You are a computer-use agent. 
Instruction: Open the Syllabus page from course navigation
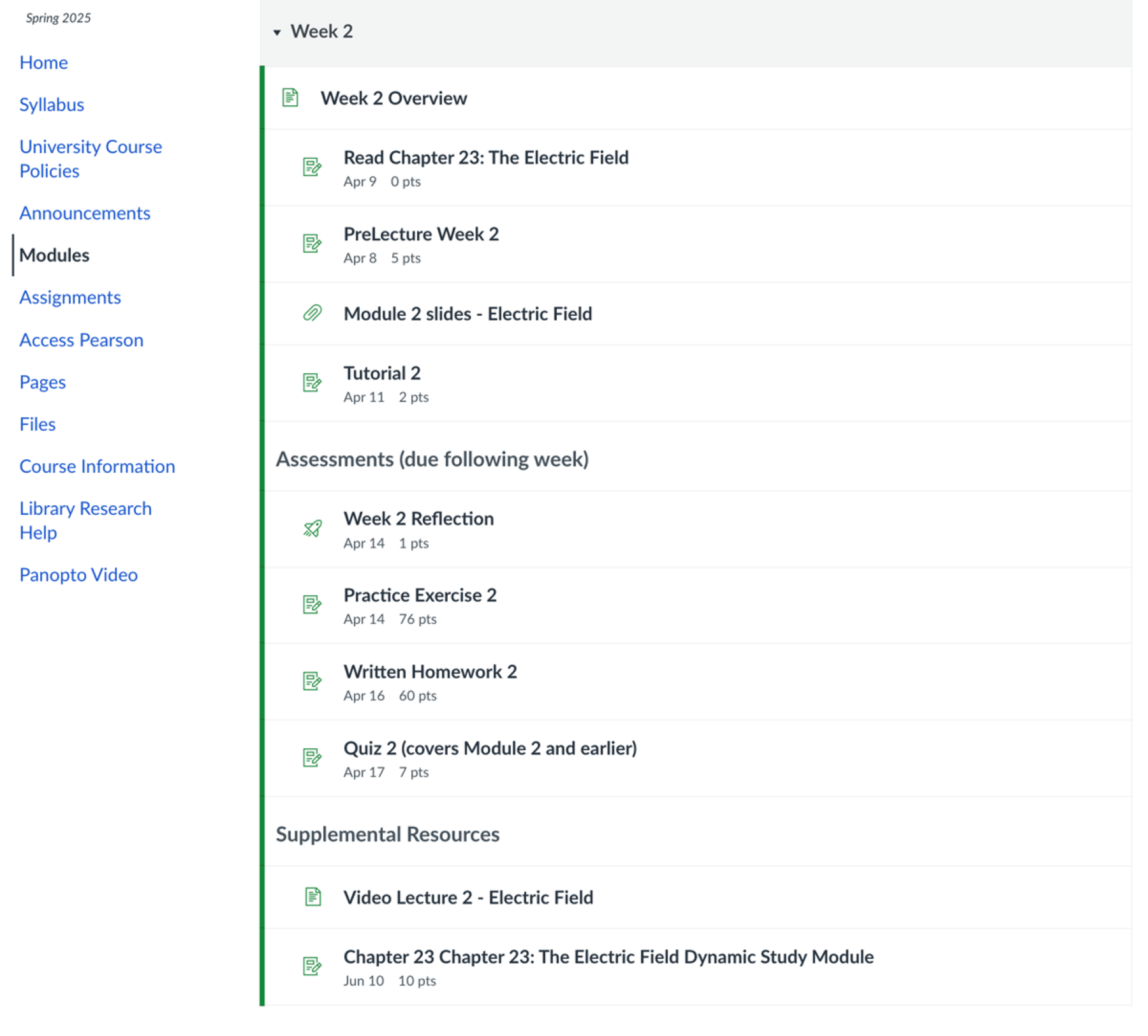52,105
